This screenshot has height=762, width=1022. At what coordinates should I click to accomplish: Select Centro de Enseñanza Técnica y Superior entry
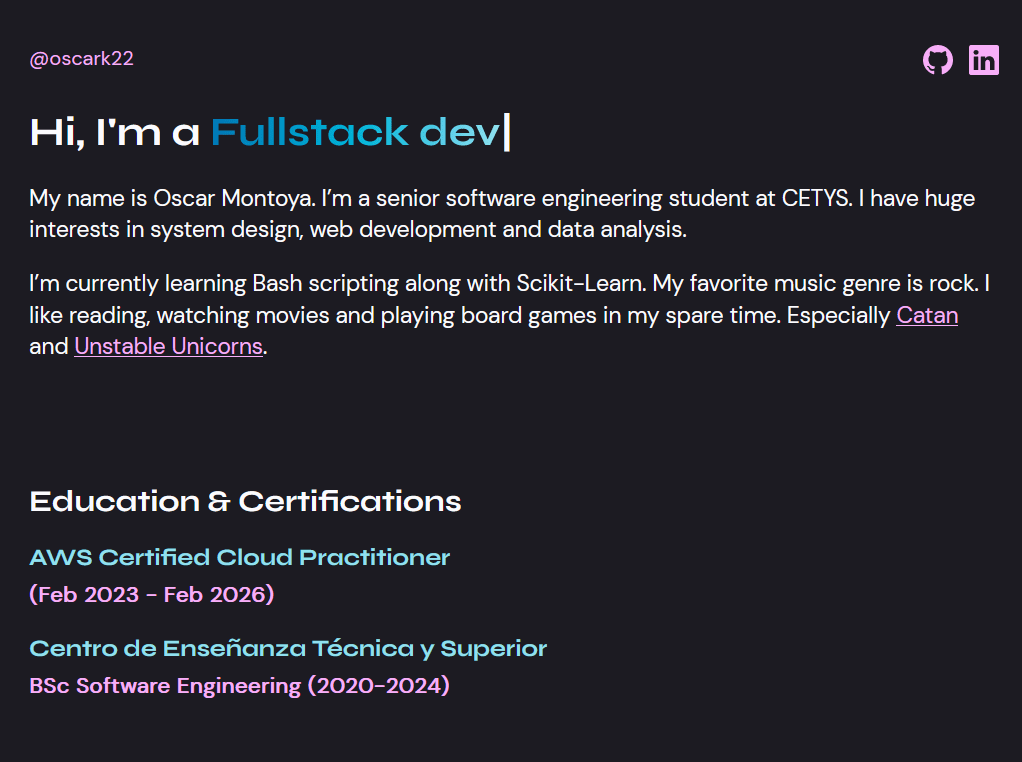pyautogui.click(x=288, y=648)
